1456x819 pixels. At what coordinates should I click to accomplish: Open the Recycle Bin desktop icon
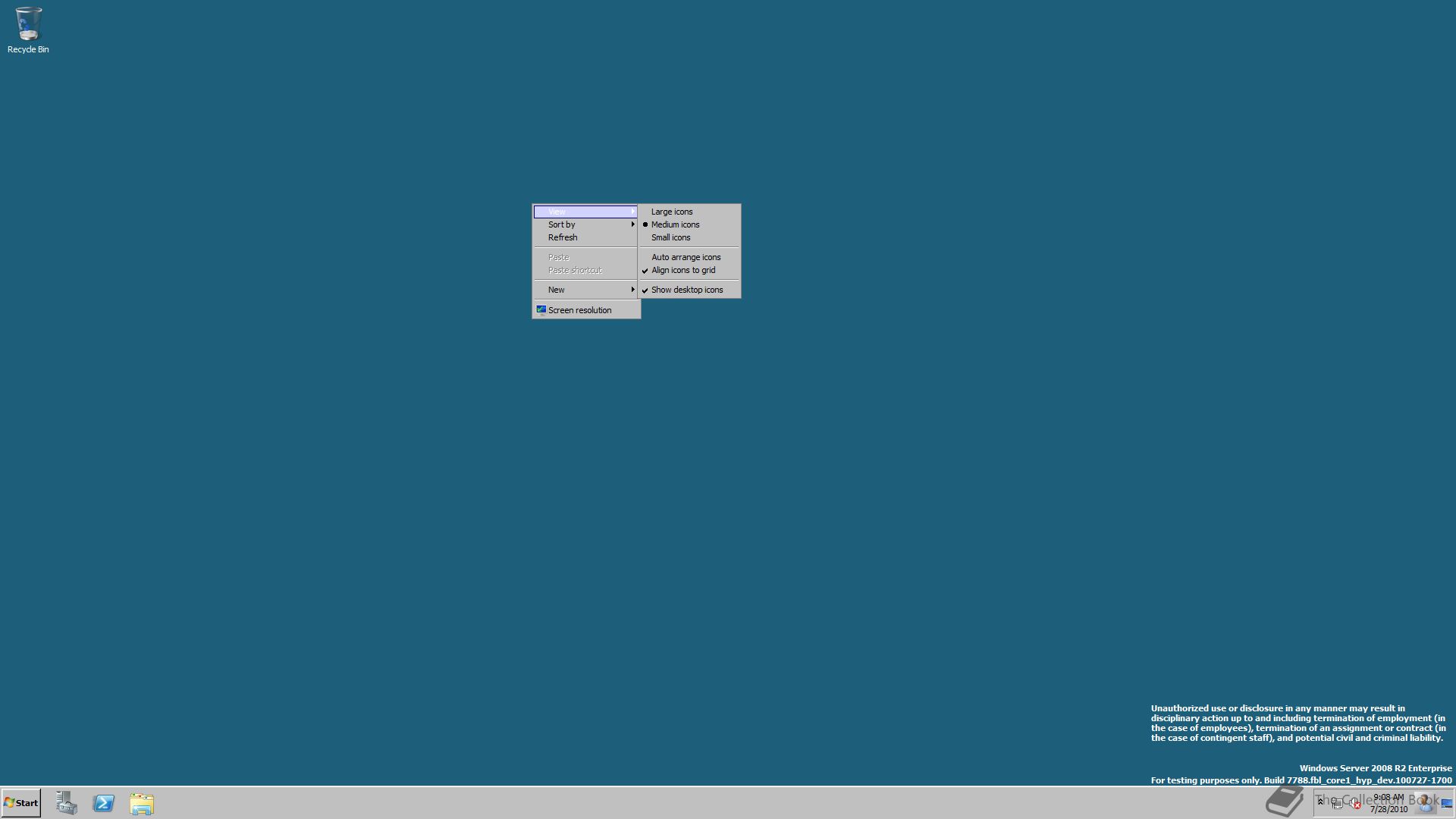pyautogui.click(x=28, y=30)
